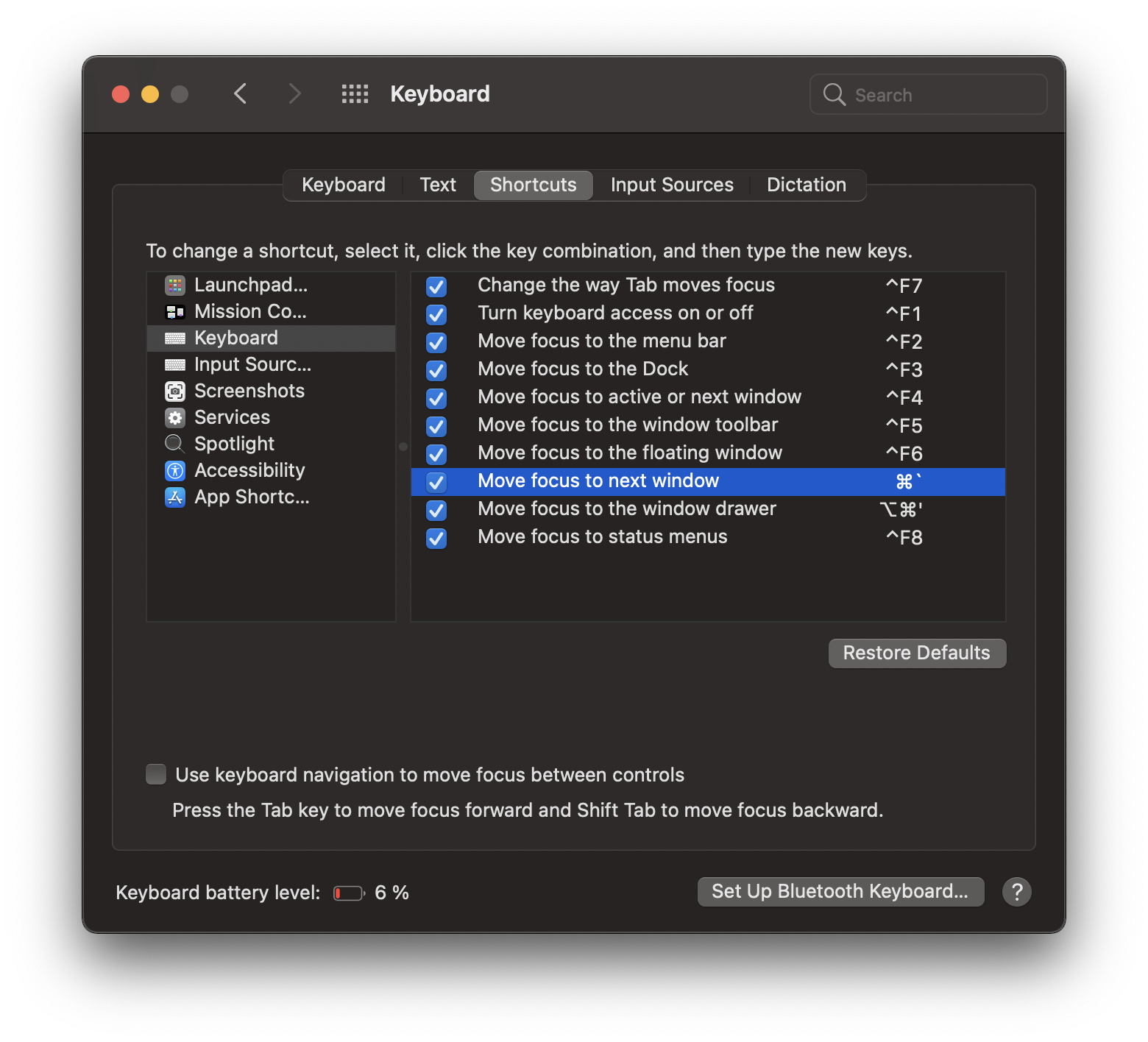Screen dimensions: 1148x1042
Task: Click the ^F4 key combination
Action: (904, 397)
